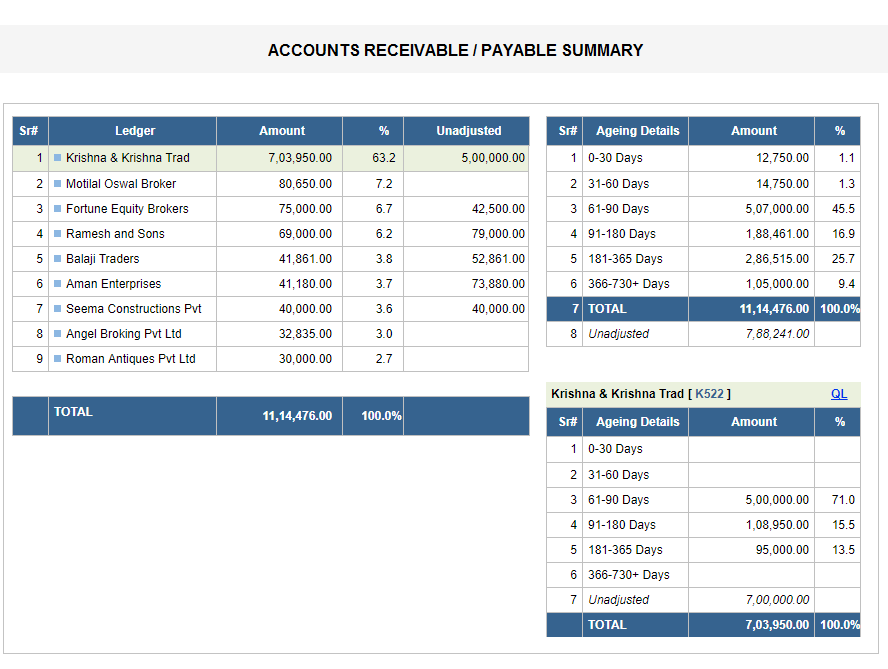
Task: Click the blue square beside Angel Broking Pvt Ltd
Action: [x=57, y=334]
